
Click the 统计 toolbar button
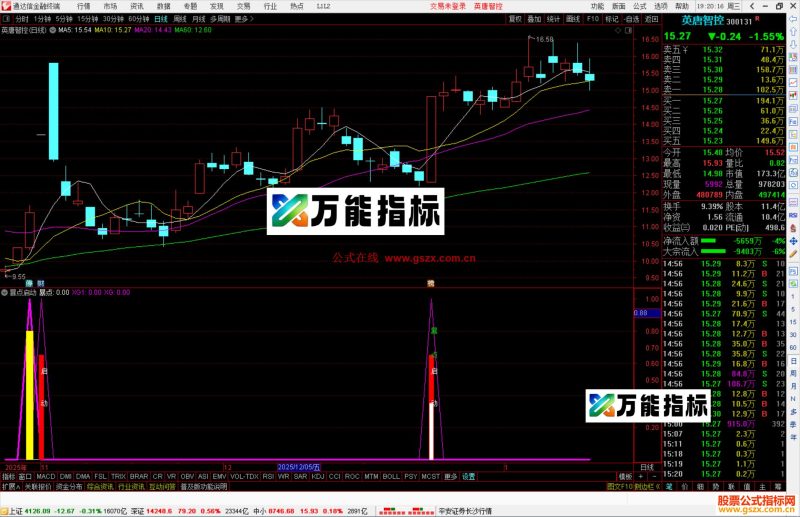pyautogui.click(x=554, y=19)
